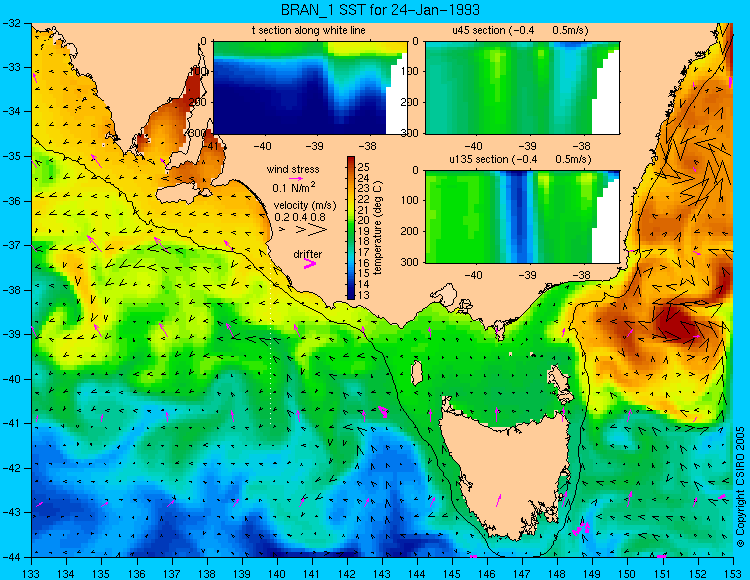The image size is (750, 580).
Task: Click the vertical temperature color bar
Action: tap(351, 228)
